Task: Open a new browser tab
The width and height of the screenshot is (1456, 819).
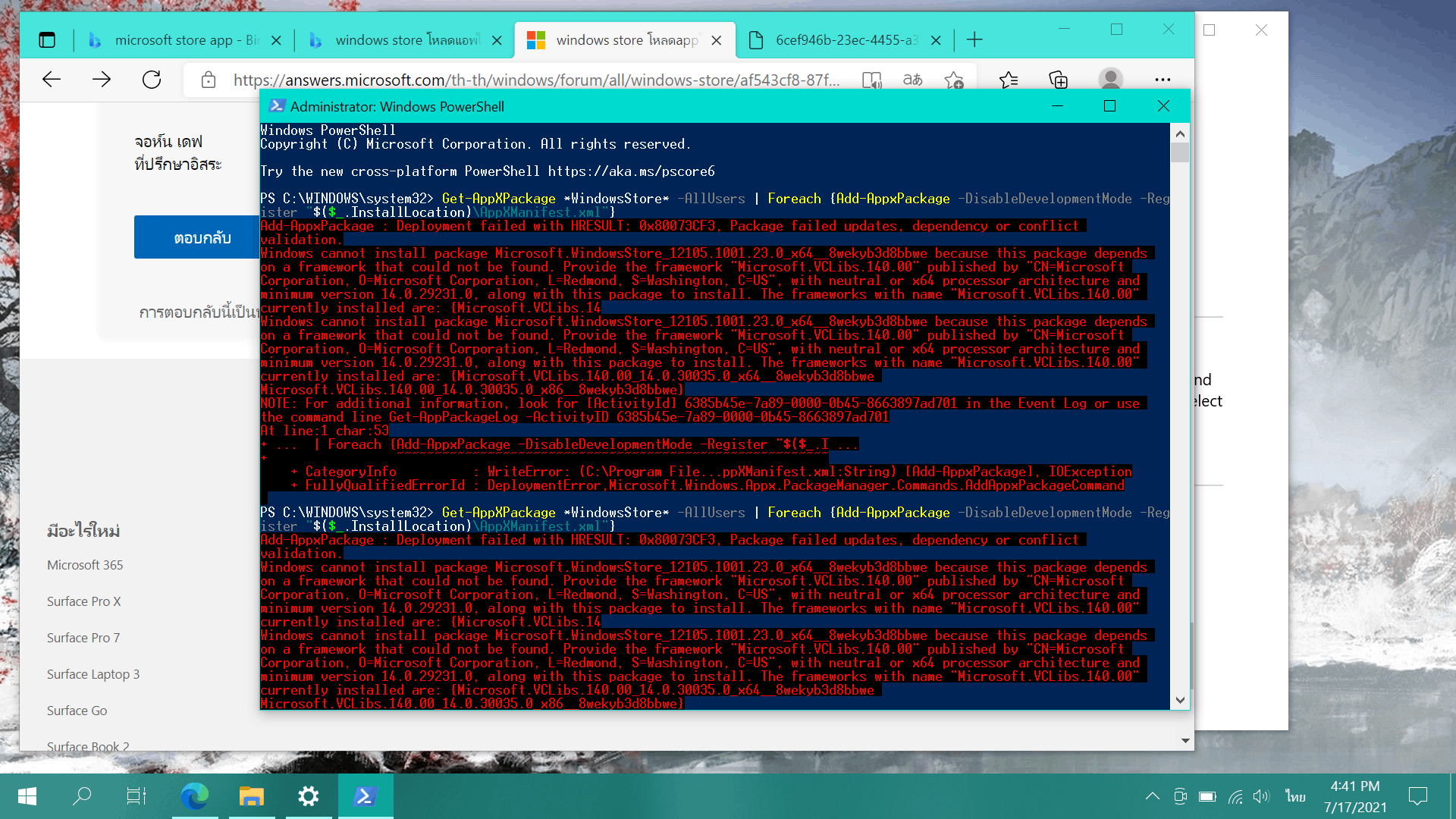Action: click(x=974, y=40)
